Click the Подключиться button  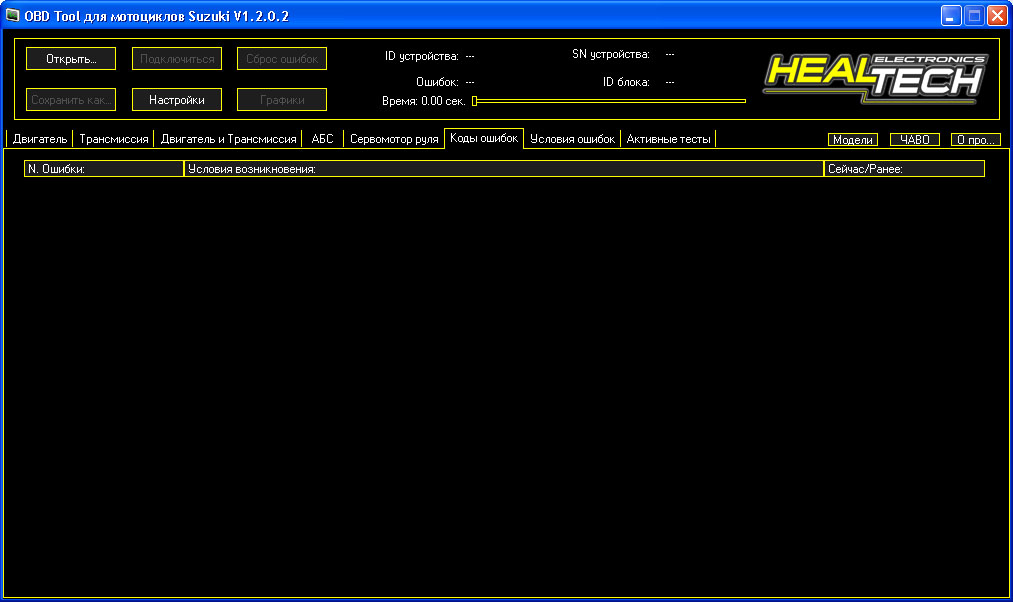click(x=177, y=59)
